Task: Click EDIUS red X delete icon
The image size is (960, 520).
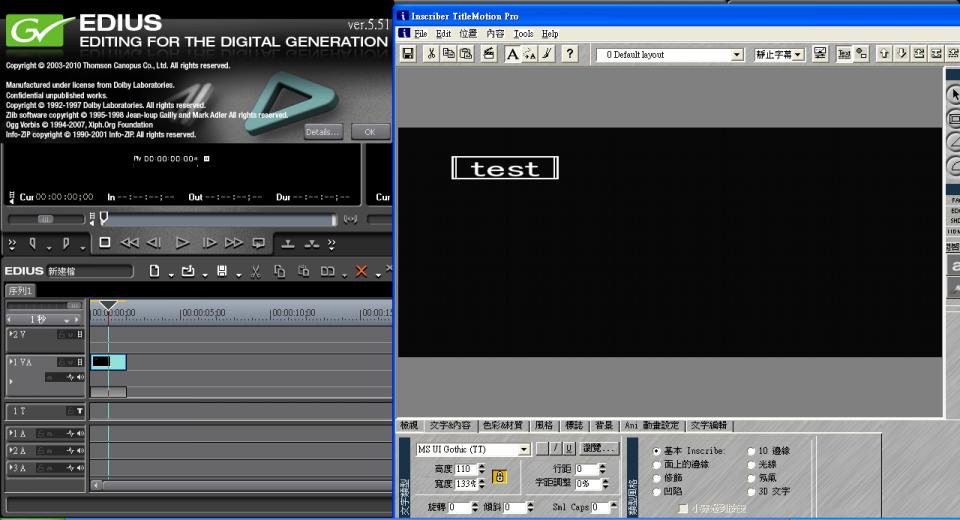Action: point(361,271)
